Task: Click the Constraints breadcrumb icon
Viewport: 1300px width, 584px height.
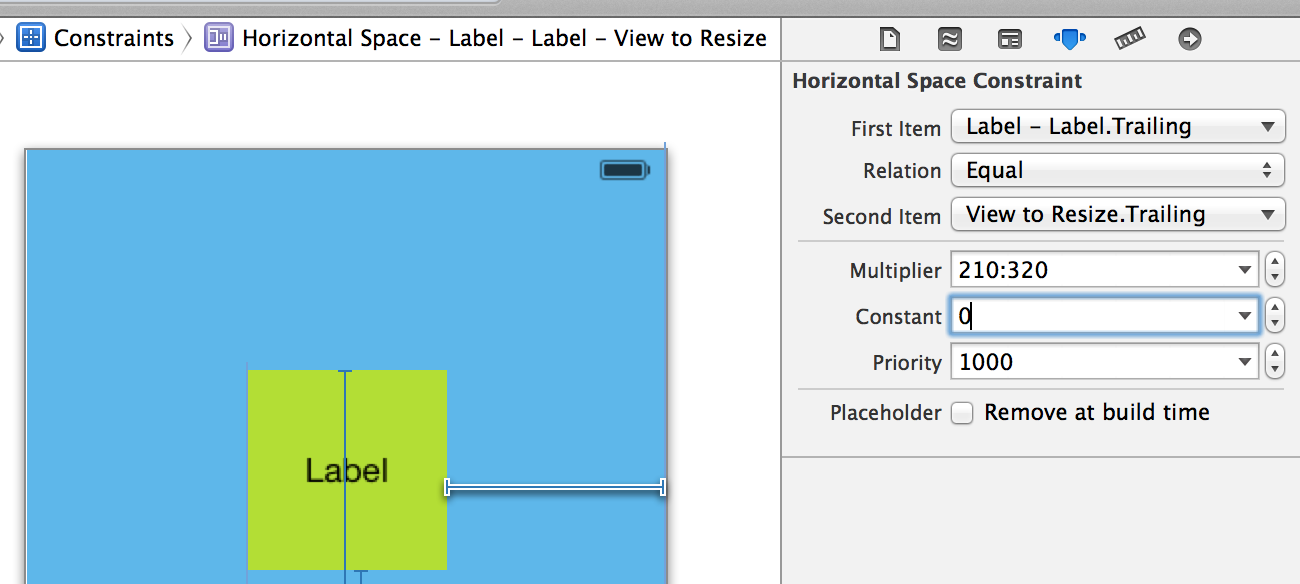Action: [31, 38]
